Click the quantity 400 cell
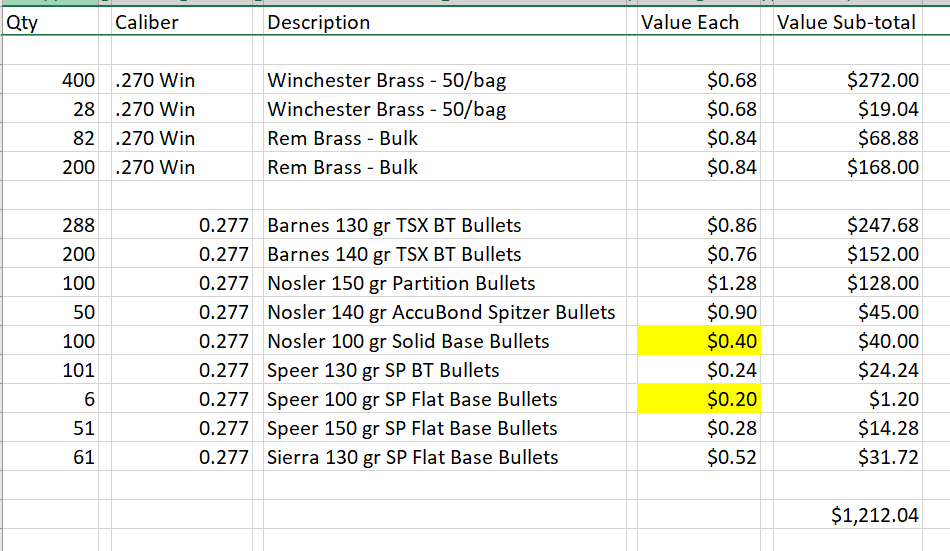This screenshot has width=950, height=551. 55,80
